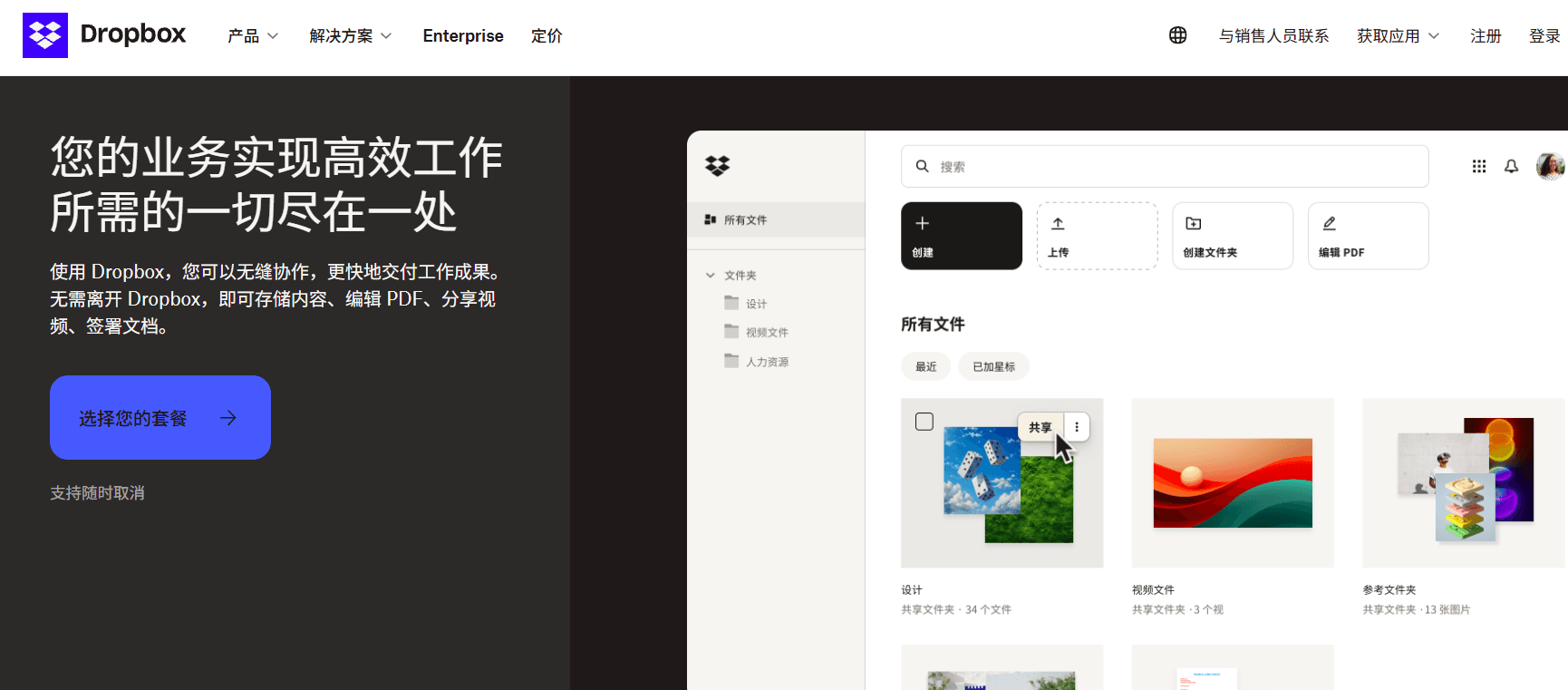Select the 最近 filter tab
Viewport: 1568px width, 690px height.
(925, 366)
